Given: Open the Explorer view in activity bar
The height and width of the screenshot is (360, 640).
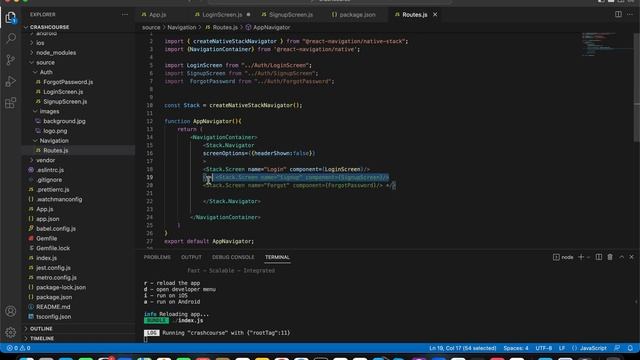Looking at the screenshot, I should (x=11, y=17).
